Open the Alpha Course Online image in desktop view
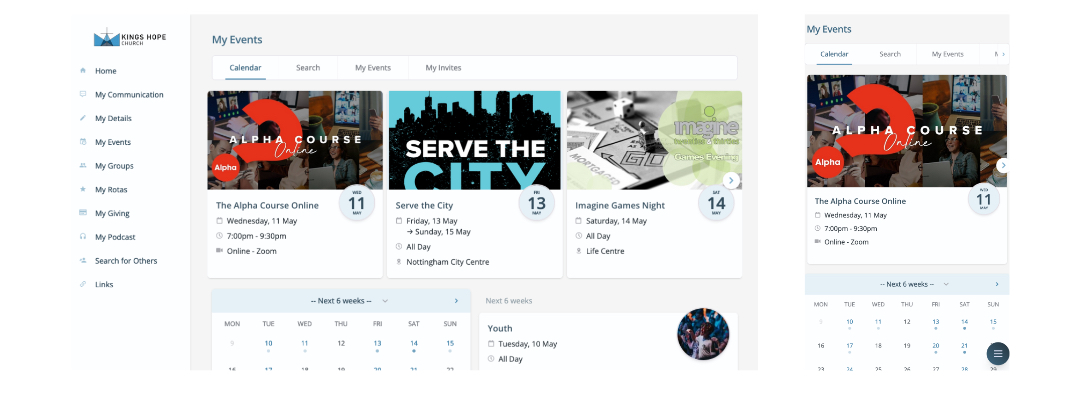Screen dimensions: 1080x407 pos(295,140)
